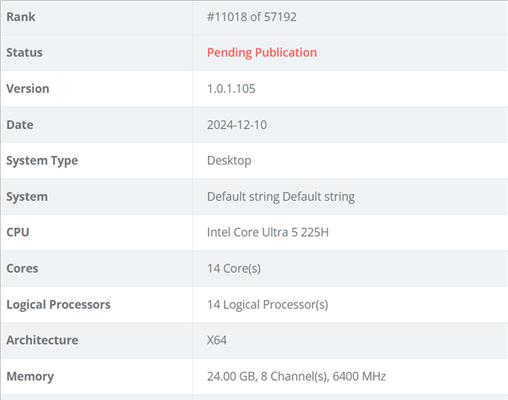The height and width of the screenshot is (400, 508).
Task: Select version number 1.0.1.105
Action: pyautogui.click(x=231, y=88)
